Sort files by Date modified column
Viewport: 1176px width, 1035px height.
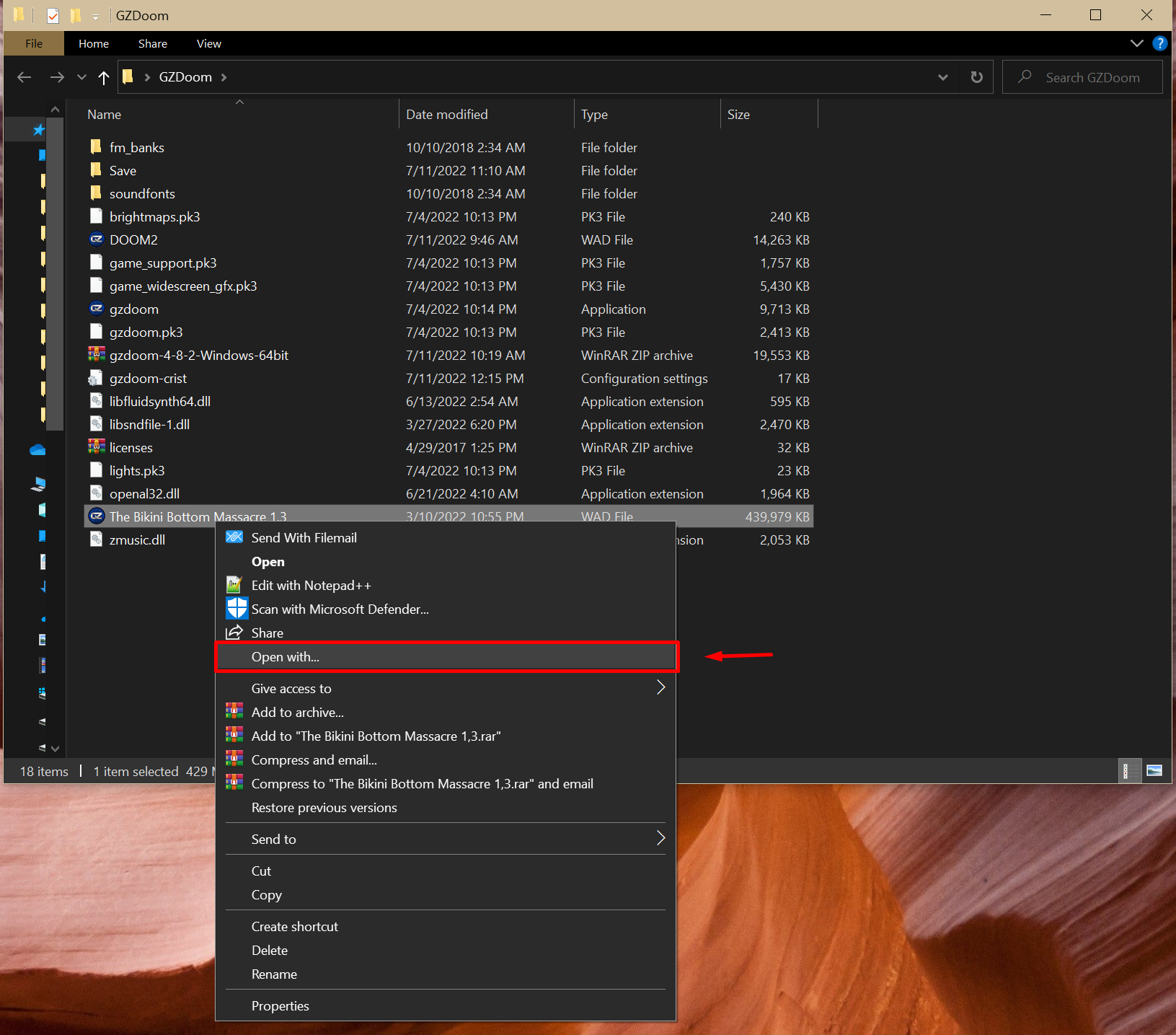[x=487, y=114]
